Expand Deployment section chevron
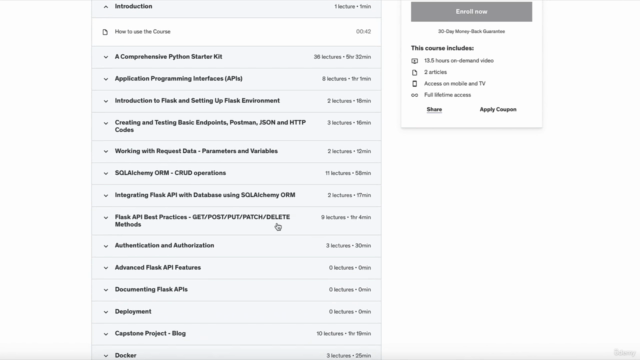Viewport: 640px width, 360px height. point(106,312)
